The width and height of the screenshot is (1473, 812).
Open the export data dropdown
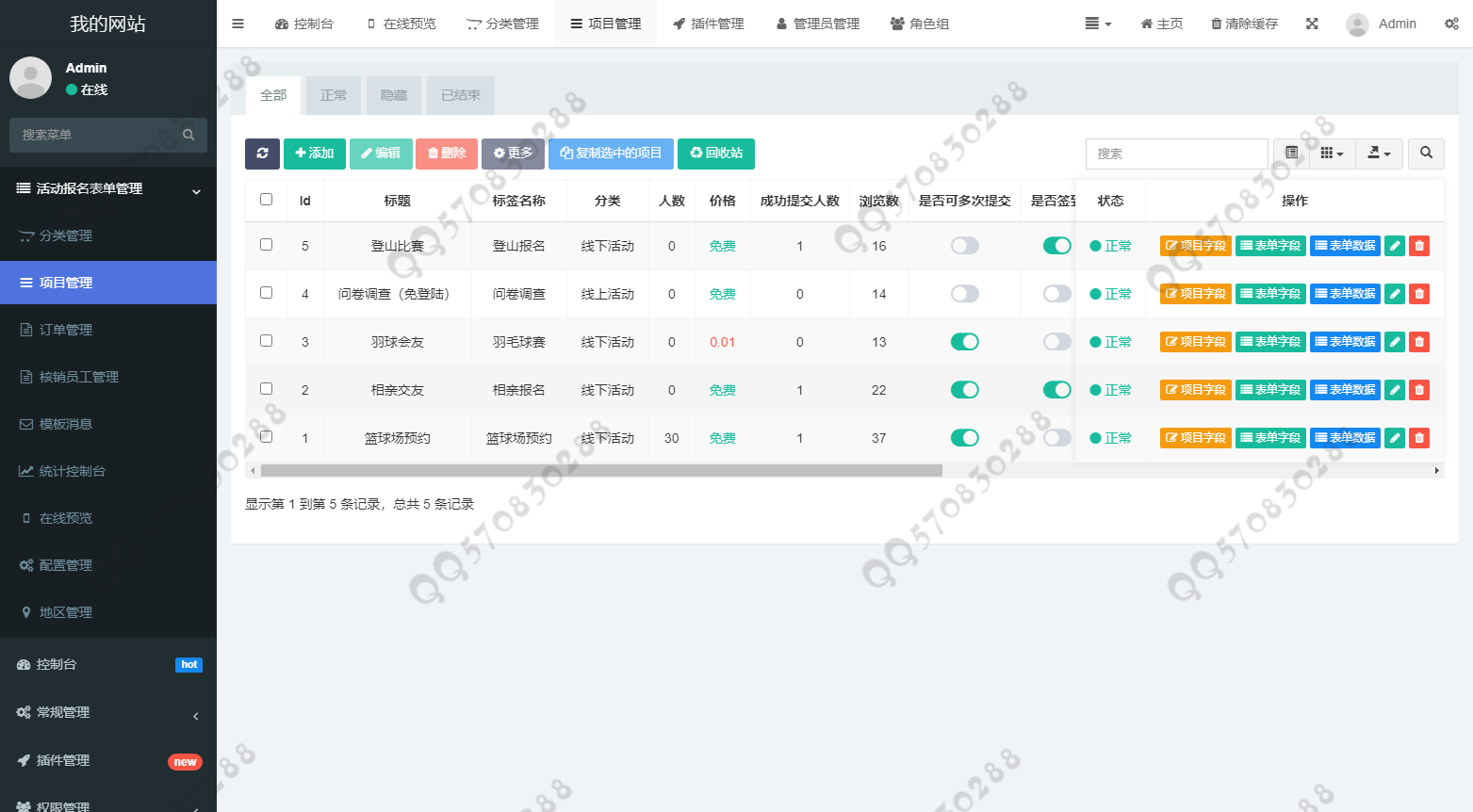(1379, 154)
